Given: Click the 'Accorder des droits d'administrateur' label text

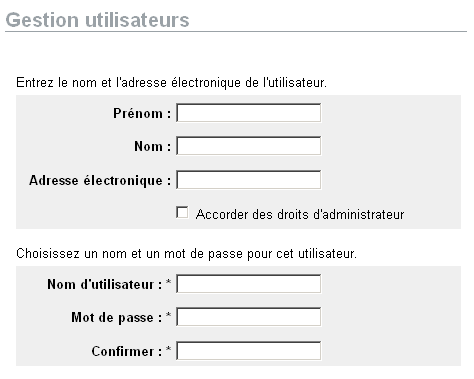Looking at the screenshot, I should 300,214.
